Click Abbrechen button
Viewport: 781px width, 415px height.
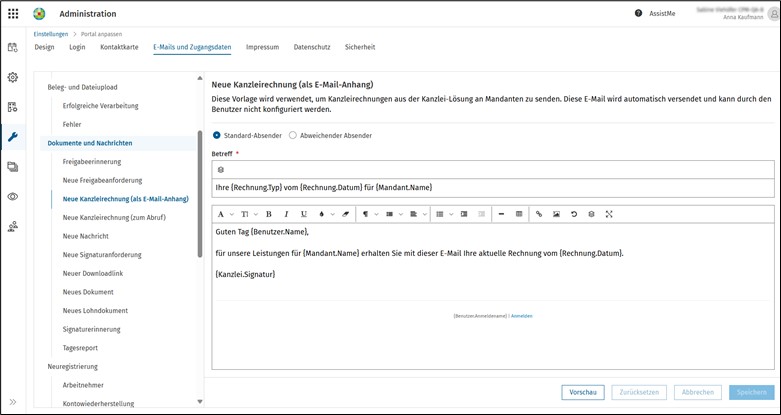[x=697, y=392]
